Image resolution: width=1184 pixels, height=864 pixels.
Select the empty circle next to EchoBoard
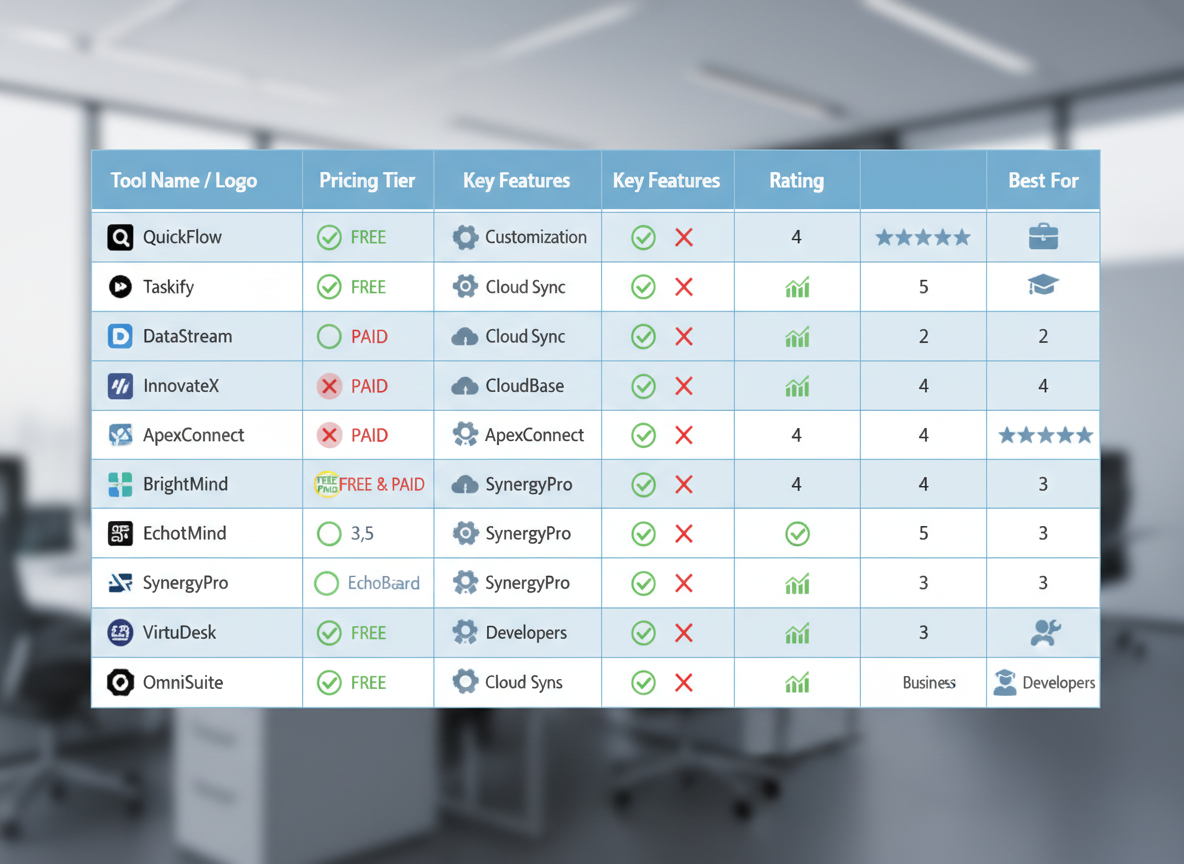click(327, 583)
